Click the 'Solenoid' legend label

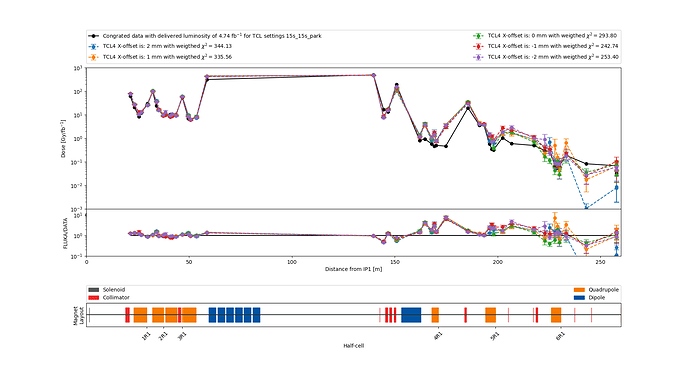(114, 290)
